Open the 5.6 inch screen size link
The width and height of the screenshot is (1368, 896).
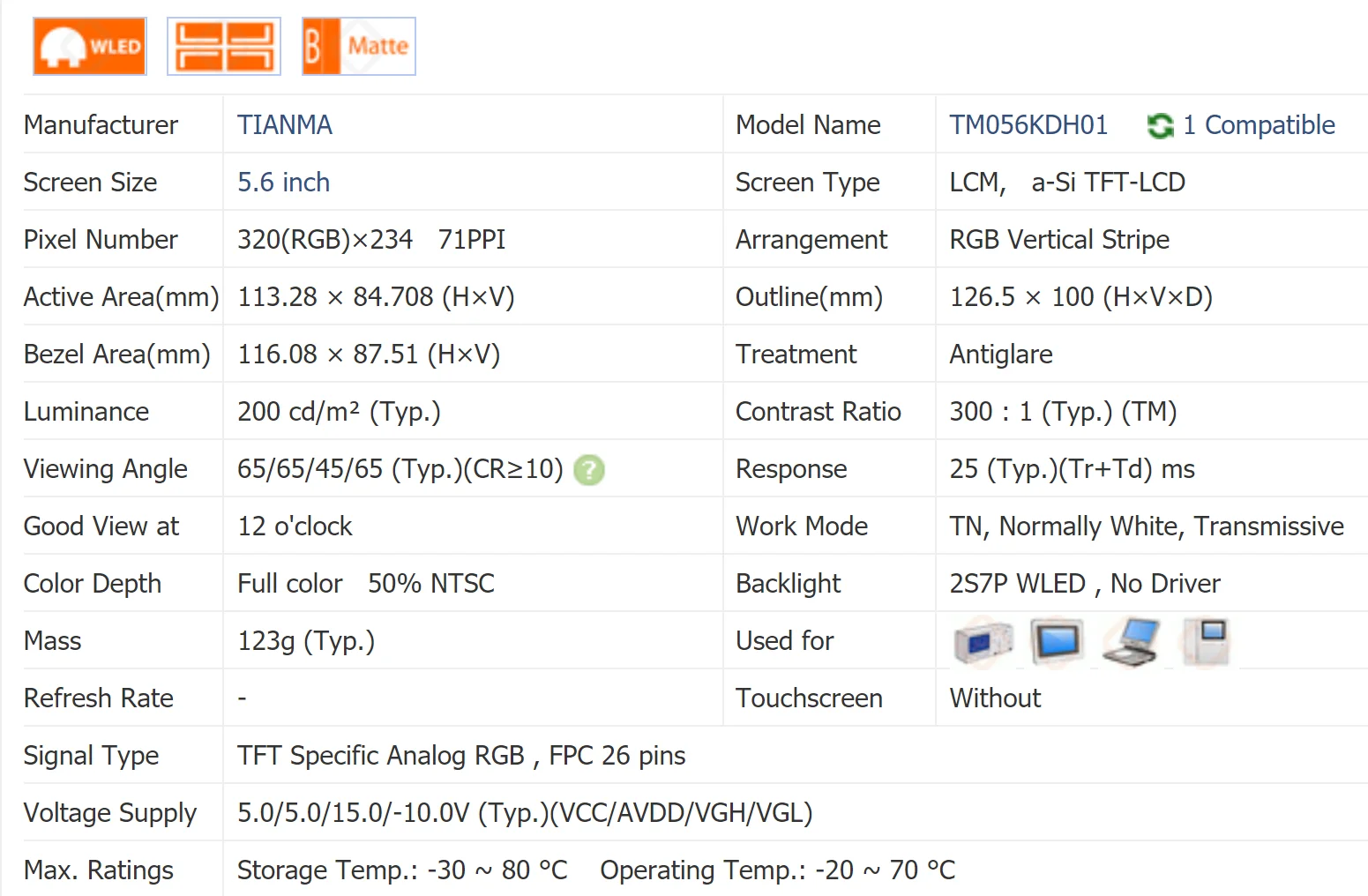pos(283,183)
